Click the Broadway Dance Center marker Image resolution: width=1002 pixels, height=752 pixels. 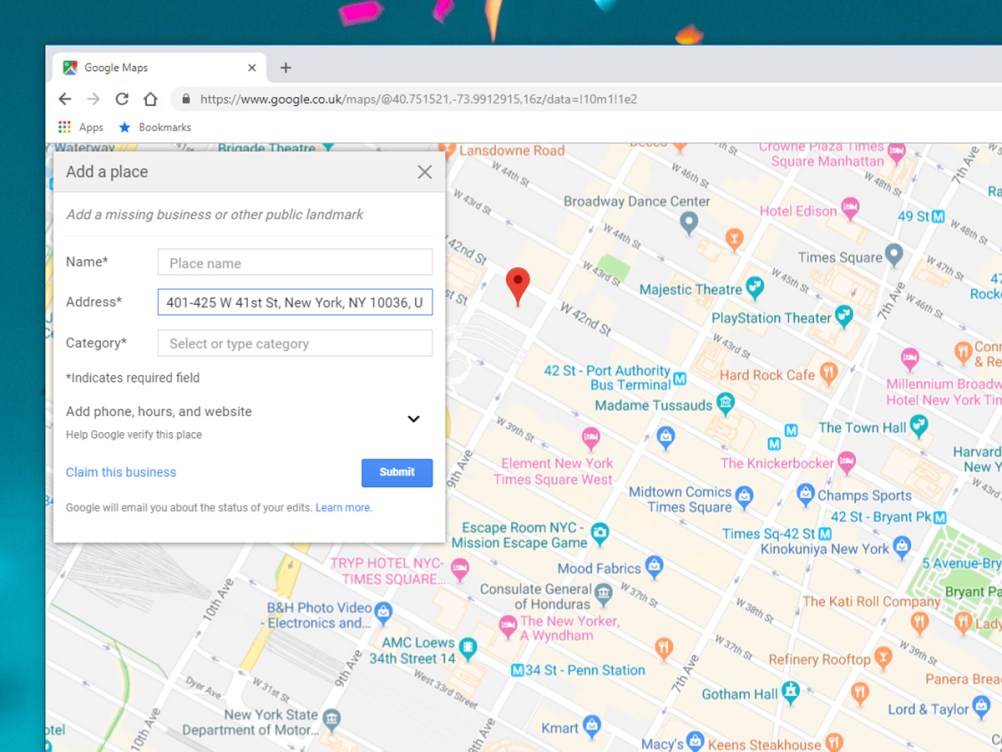pyautogui.click(x=688, y=222)
